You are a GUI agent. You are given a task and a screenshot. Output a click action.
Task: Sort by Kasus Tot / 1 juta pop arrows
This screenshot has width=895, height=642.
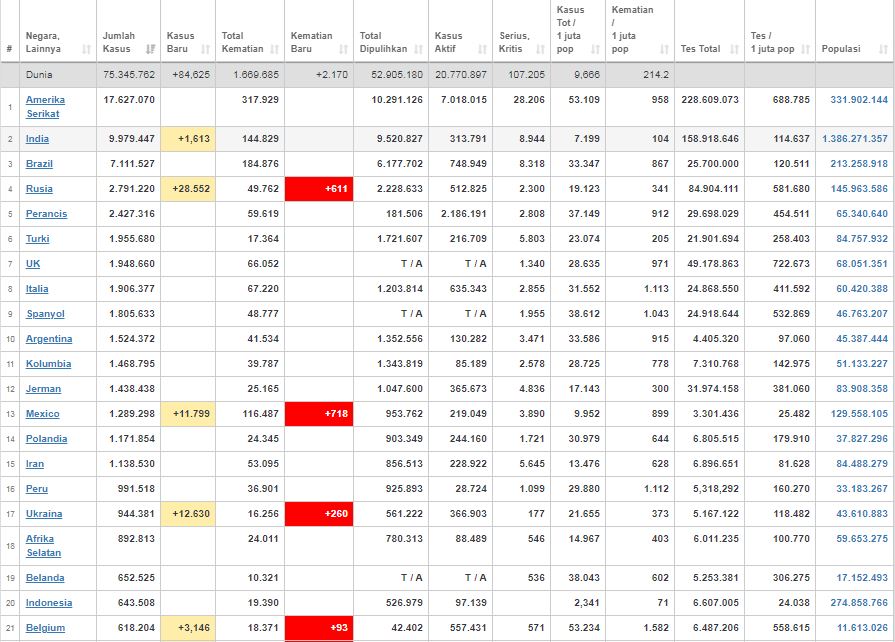pos(595,49)
